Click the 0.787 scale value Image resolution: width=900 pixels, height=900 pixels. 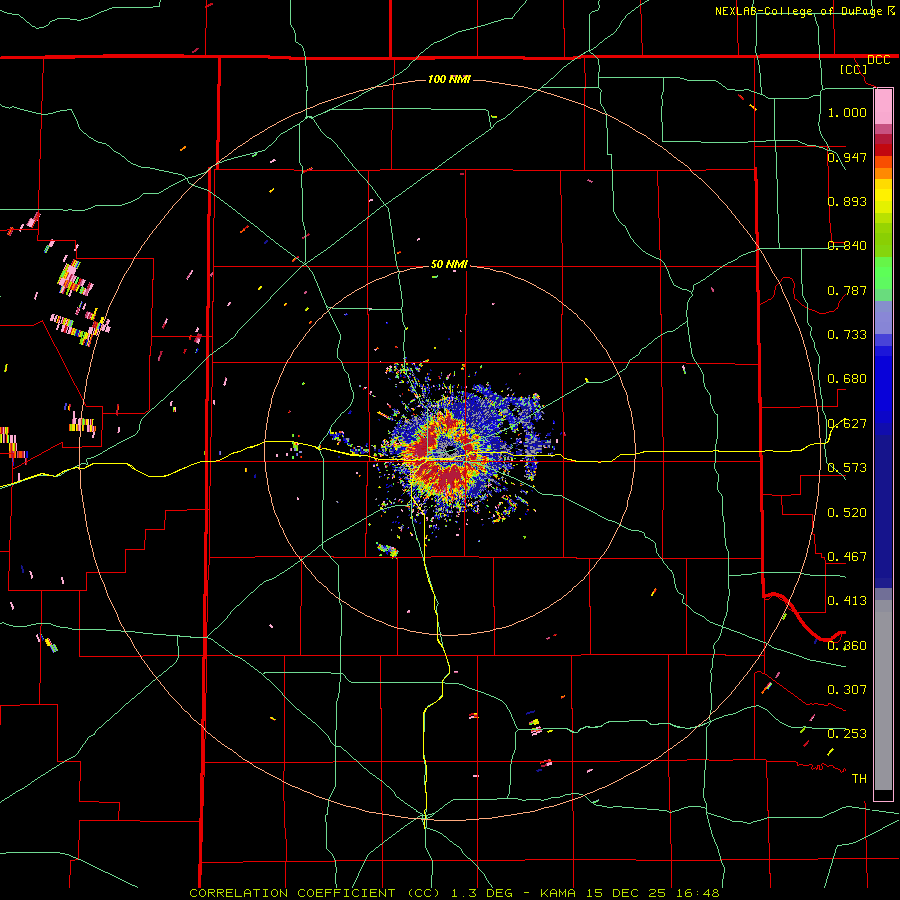847,290
